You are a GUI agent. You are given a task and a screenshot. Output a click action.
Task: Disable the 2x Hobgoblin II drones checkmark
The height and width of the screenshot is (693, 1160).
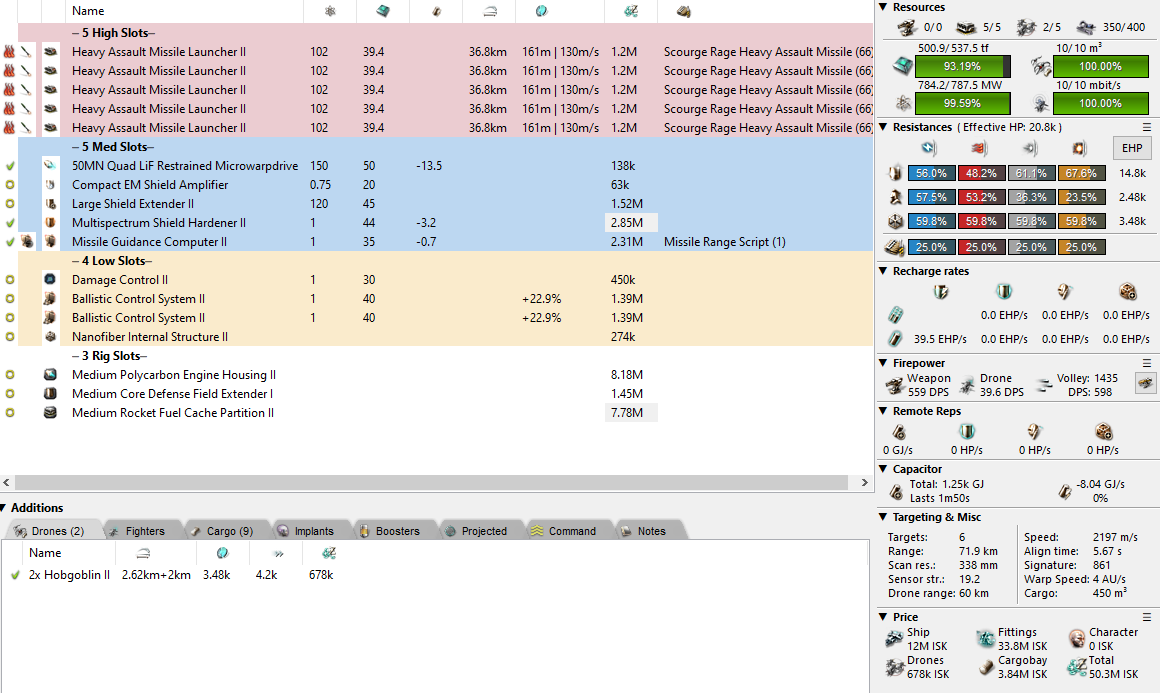(15, 575)
